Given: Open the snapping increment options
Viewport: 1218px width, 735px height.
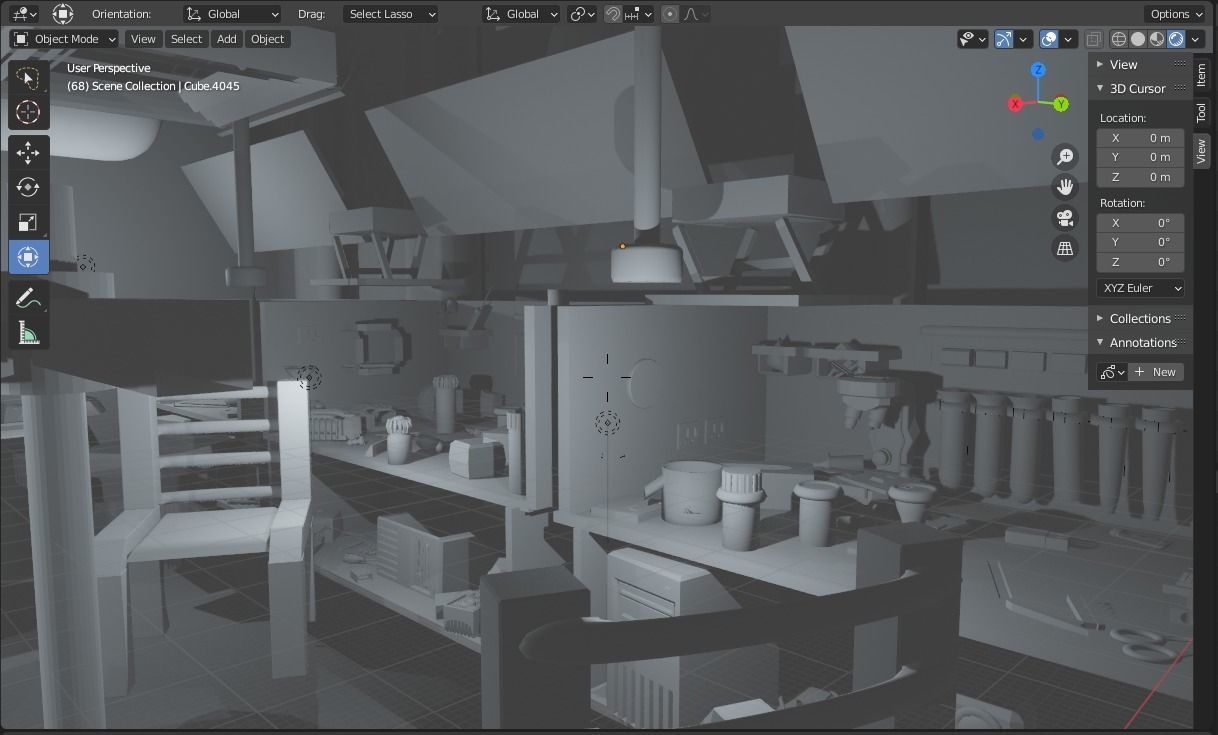Looking at the screenshot, I should [x=639, y=14].
